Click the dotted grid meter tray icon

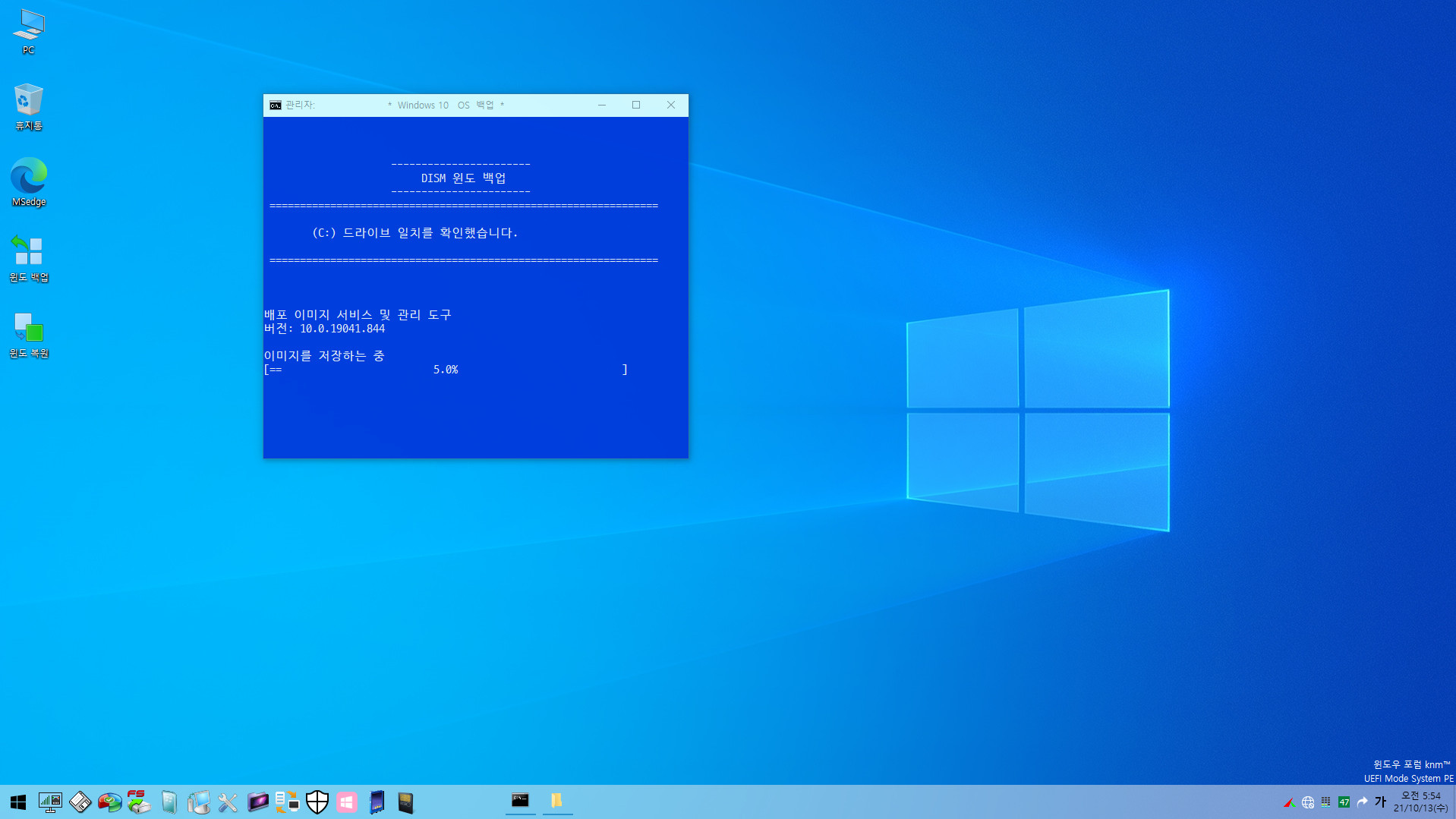tap(1325, 802)
